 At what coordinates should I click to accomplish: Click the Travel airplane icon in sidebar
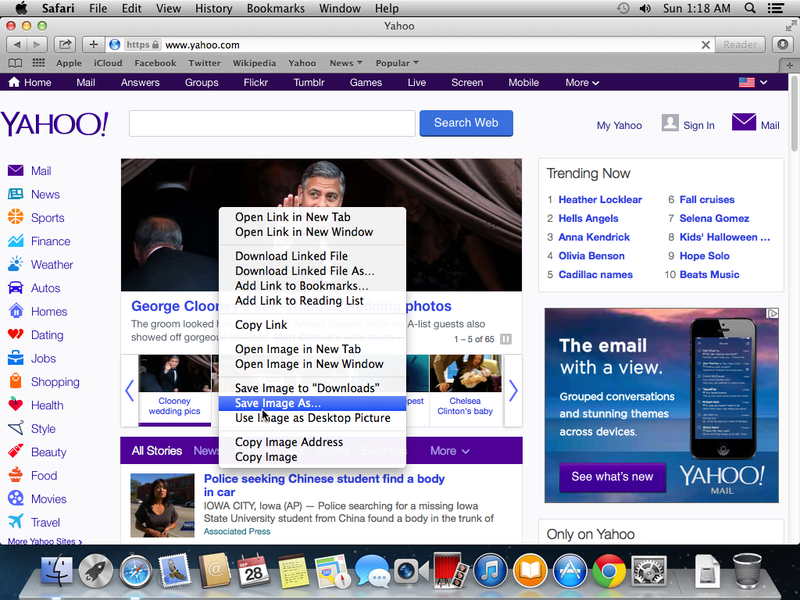(15, 521)
